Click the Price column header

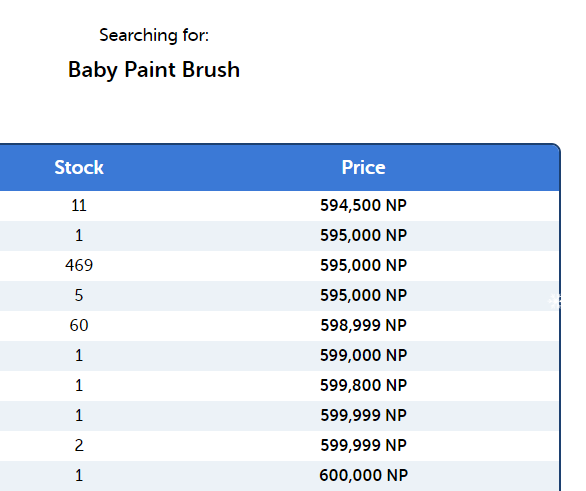pos(363,167)
